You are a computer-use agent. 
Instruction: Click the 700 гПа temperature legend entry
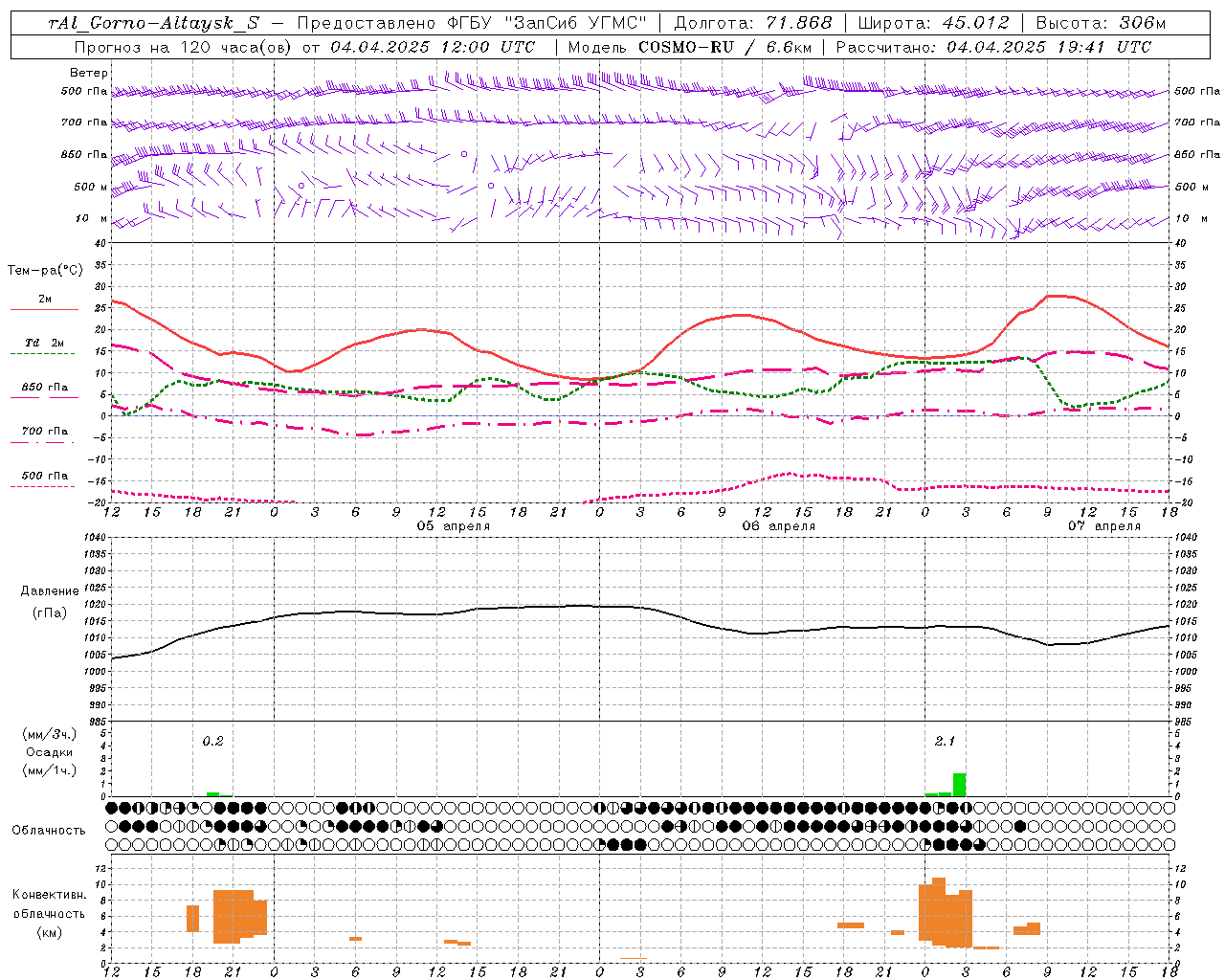coord(44,433)
